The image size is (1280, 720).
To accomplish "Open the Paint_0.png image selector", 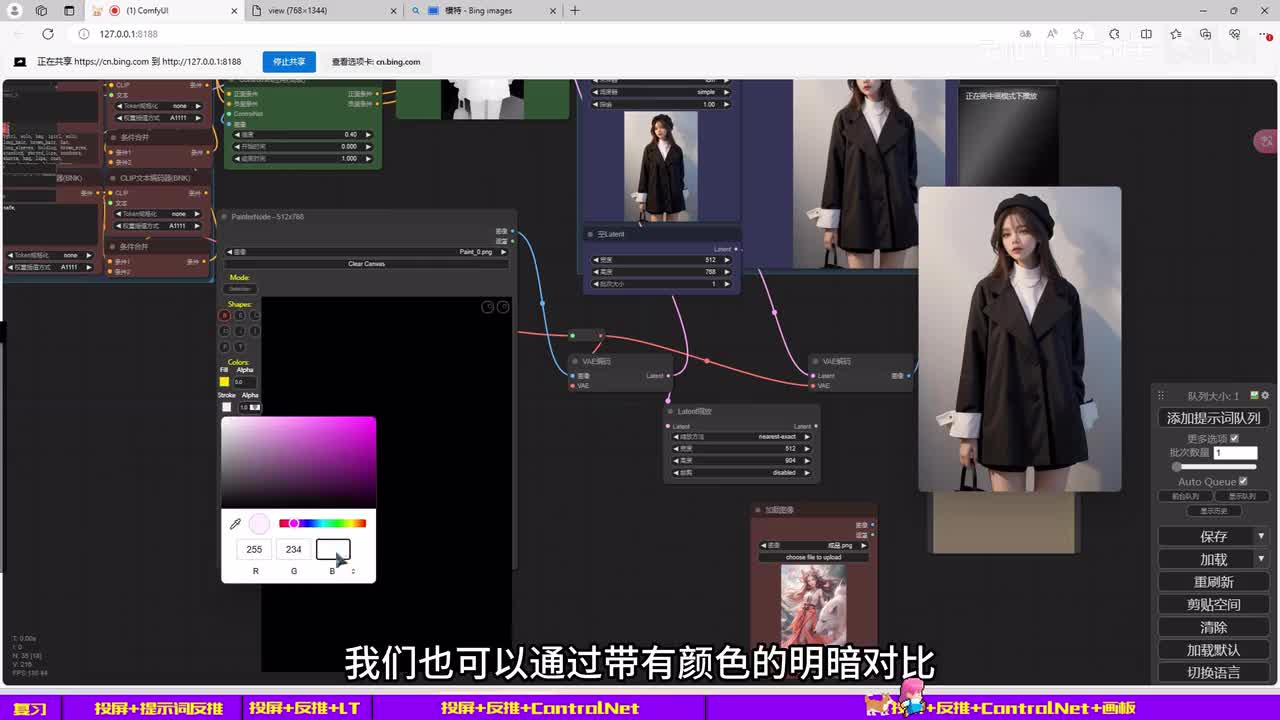I will click(367, 252).
